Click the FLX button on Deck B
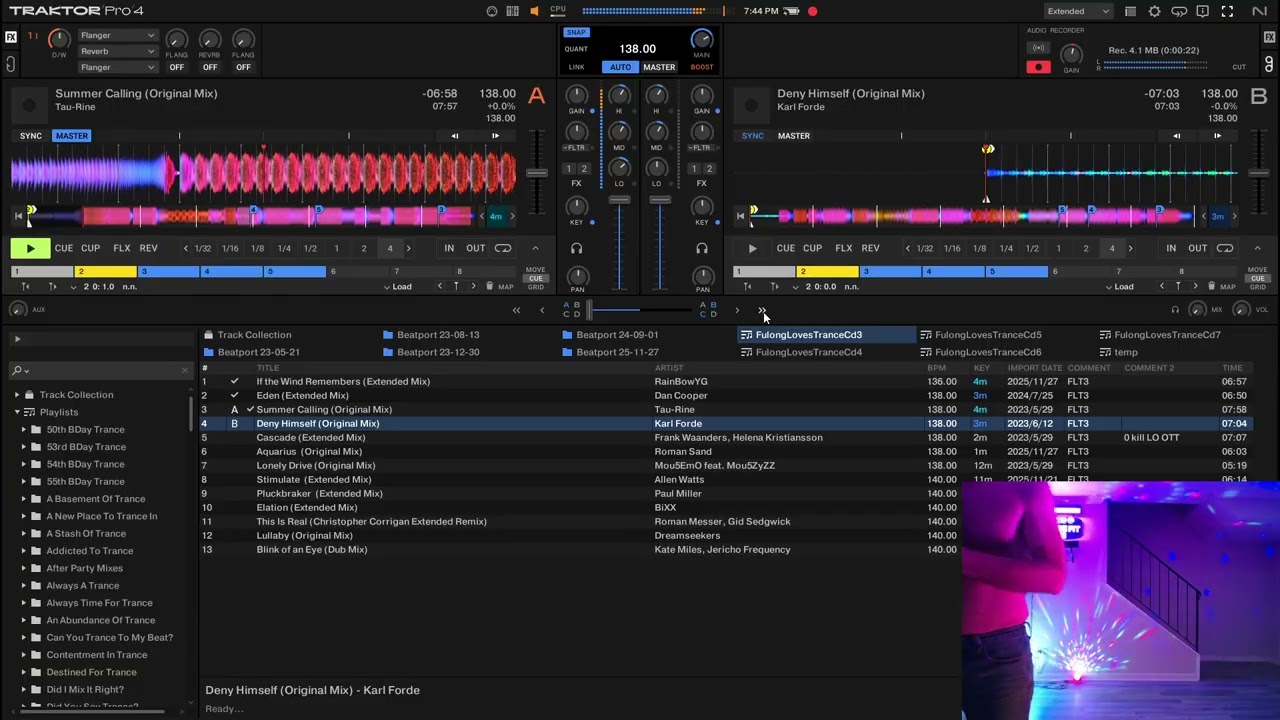Viewport: 1280px width, 720px height. [x=844, y=248]
